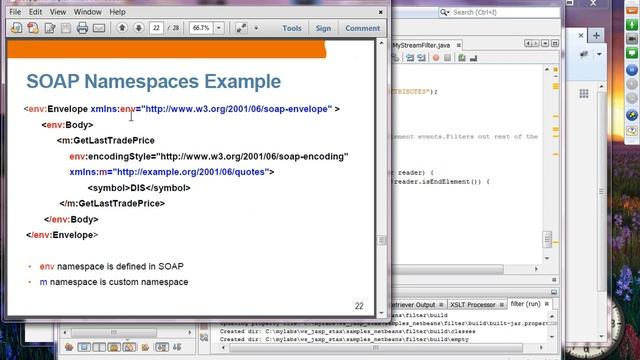Click the Print icon in the PDF toolbar
The image size is (640, 360).
82,28
